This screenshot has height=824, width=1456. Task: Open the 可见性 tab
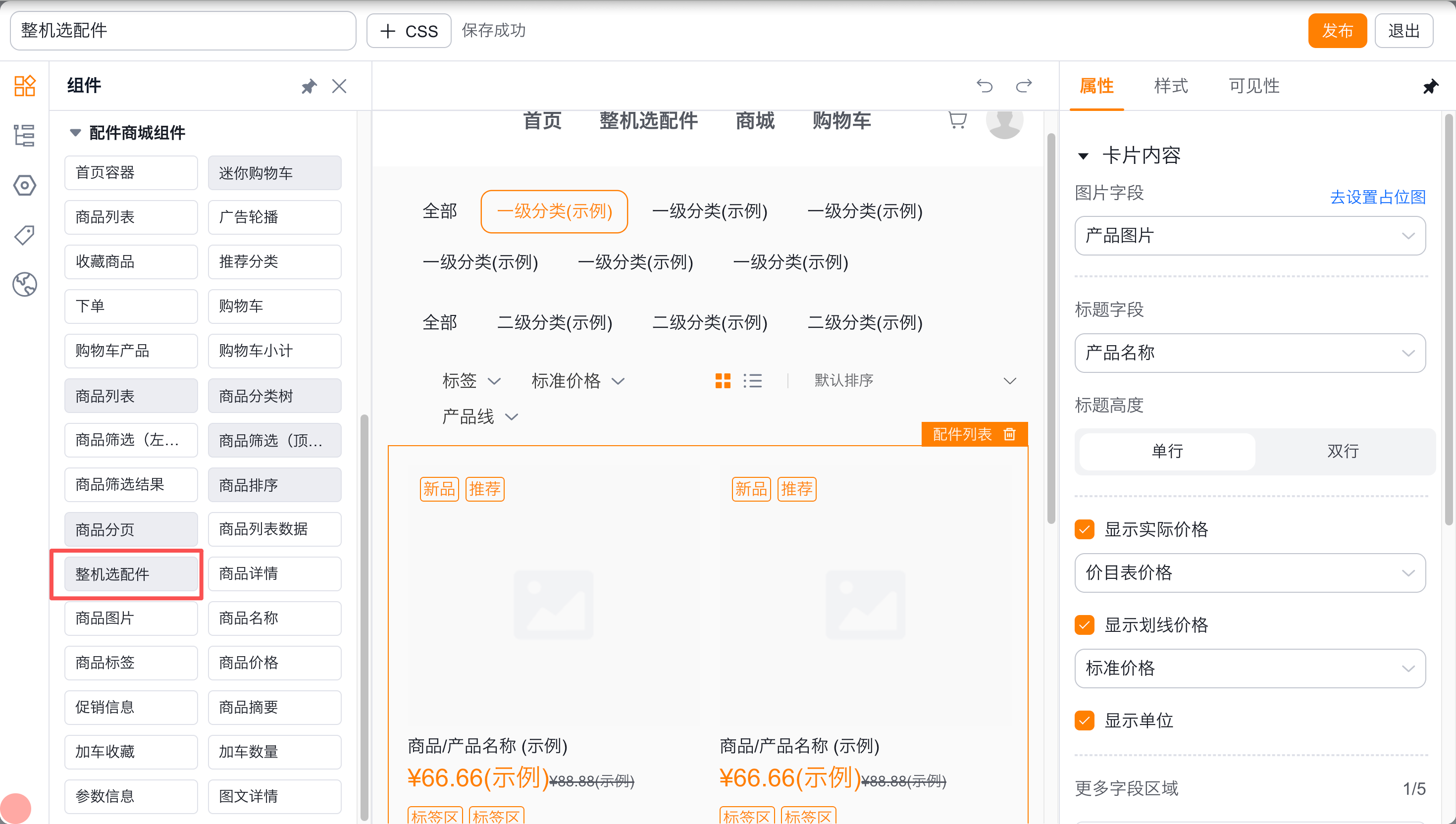point(1254,86)
